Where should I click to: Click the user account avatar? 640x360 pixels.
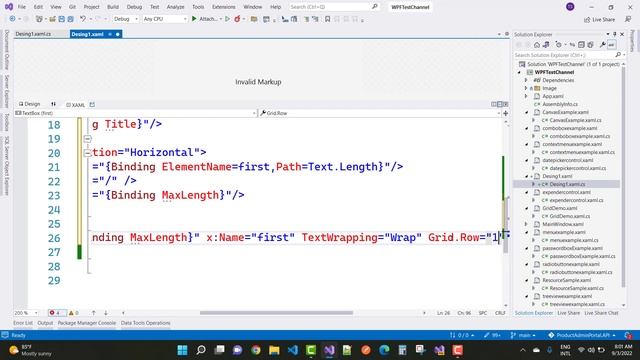(x=570, y=7)
